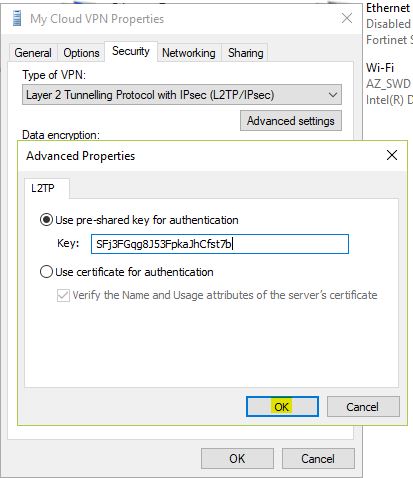413x478 pixels.
Task: Switch to the Options tab
Action: pyautogui.click(x=81, y=53)
